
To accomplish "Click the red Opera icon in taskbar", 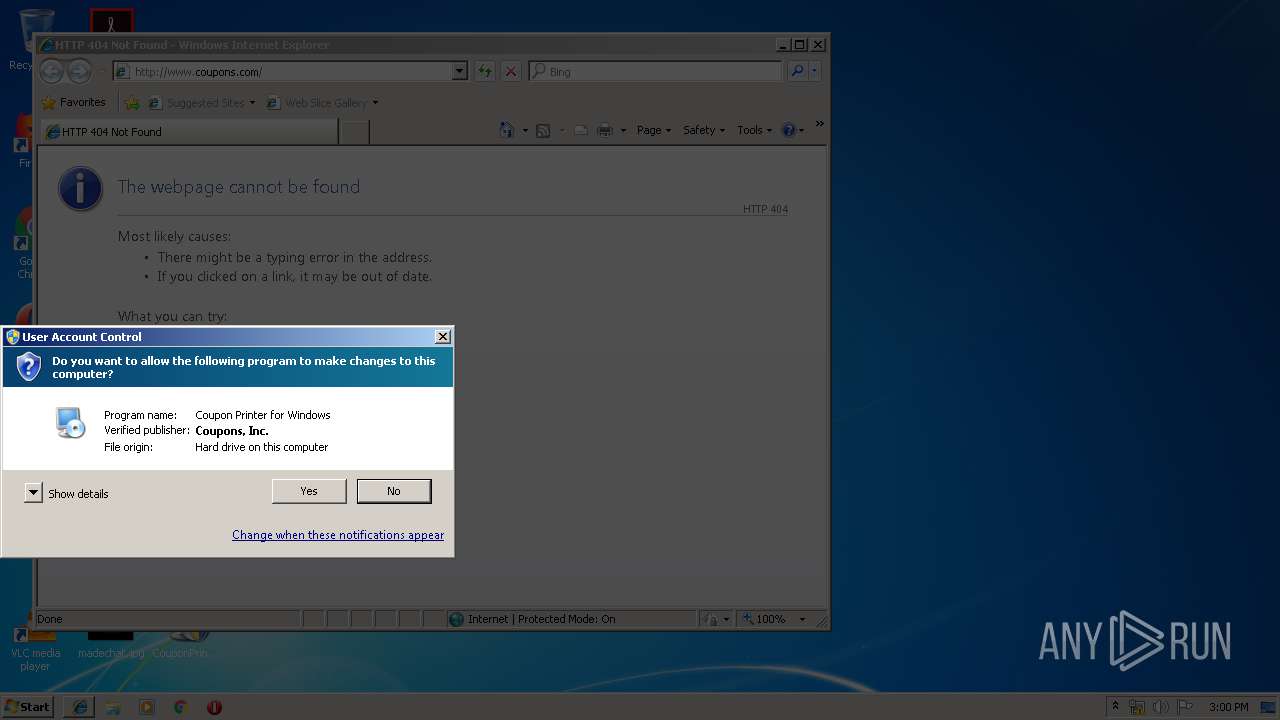I will (214, 707).
